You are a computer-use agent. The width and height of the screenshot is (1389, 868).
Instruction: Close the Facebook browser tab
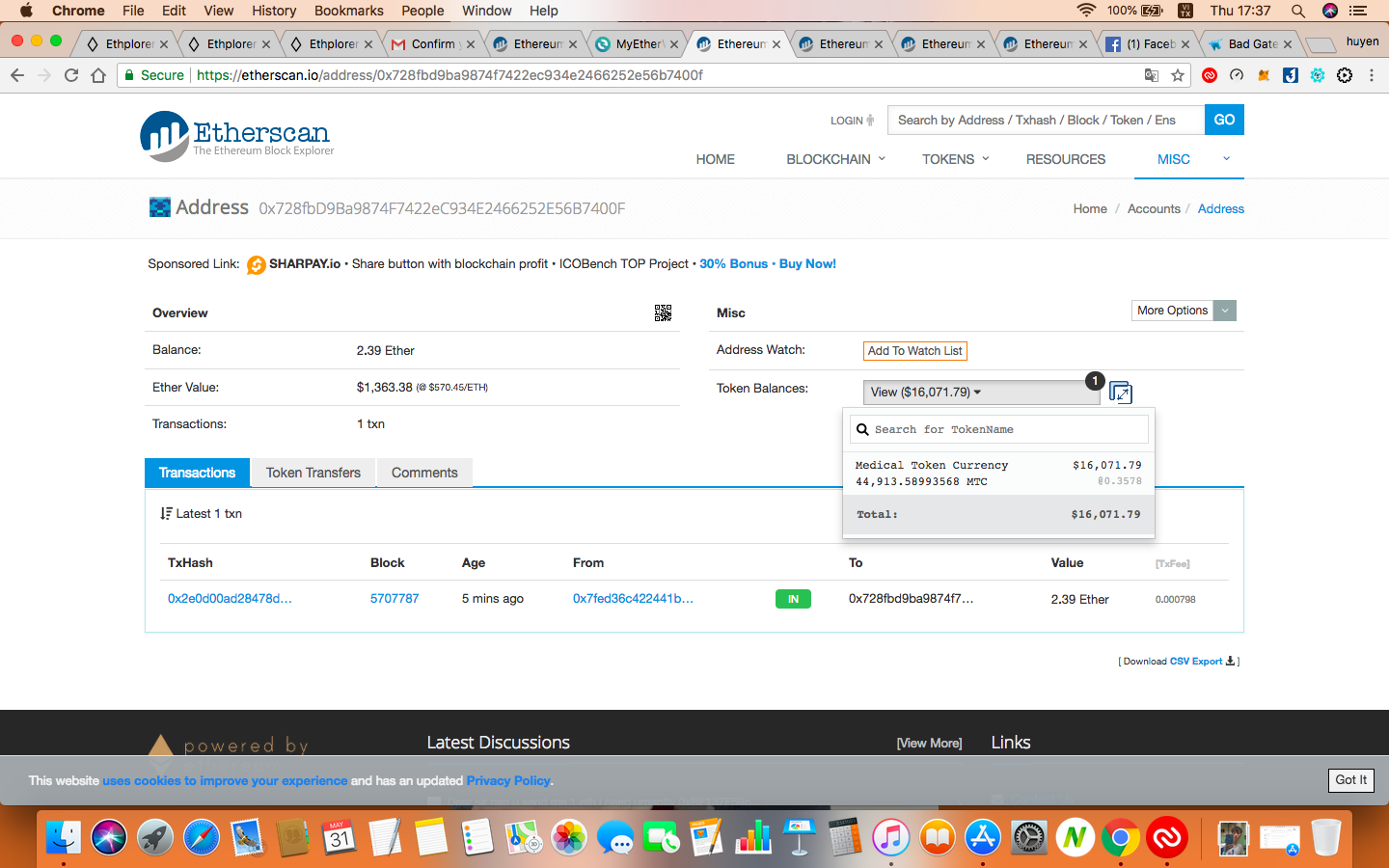pos(1185,44)
